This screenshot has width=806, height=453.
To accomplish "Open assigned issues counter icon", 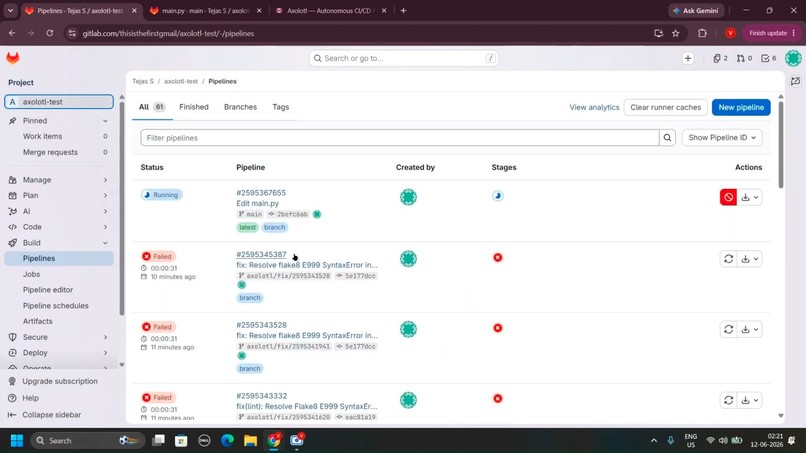I will tap(720, 58).
